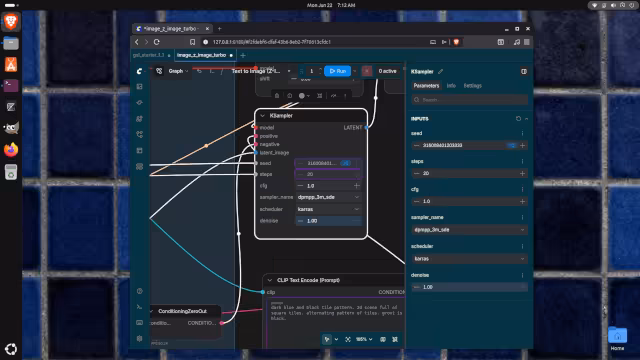Click the denoise slider in KSampler node
The height and width of the screenshot is (360, 640).
point(328,221)
